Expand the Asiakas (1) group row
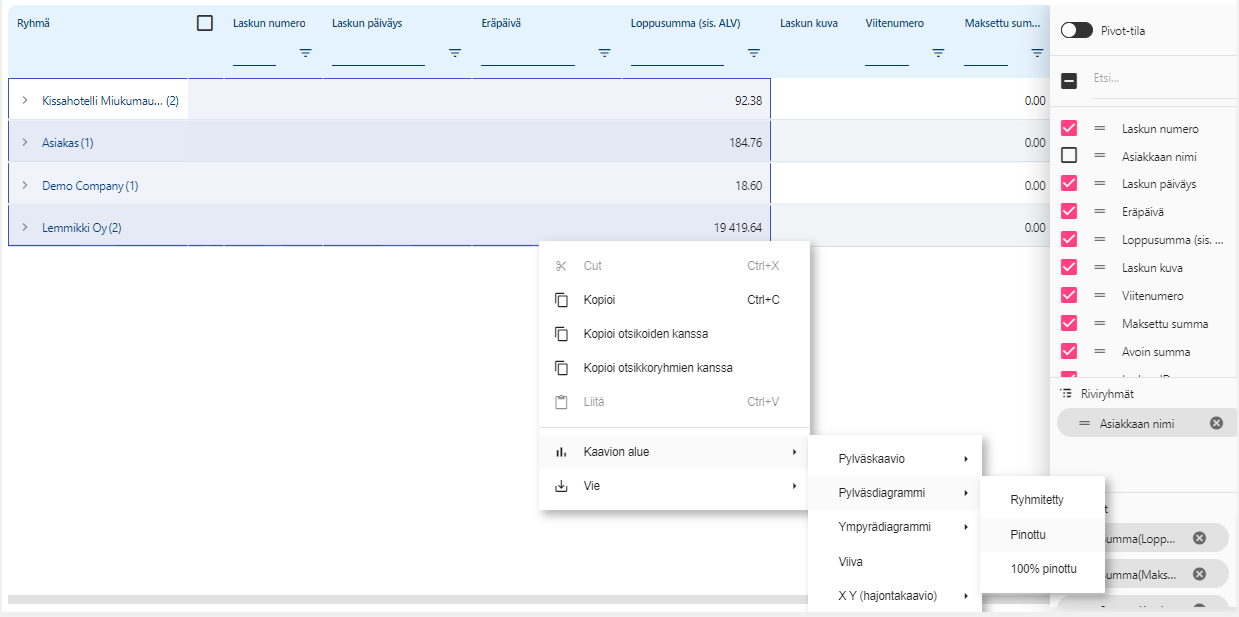The image size is (1239, 617). click(x=25, y=142)
